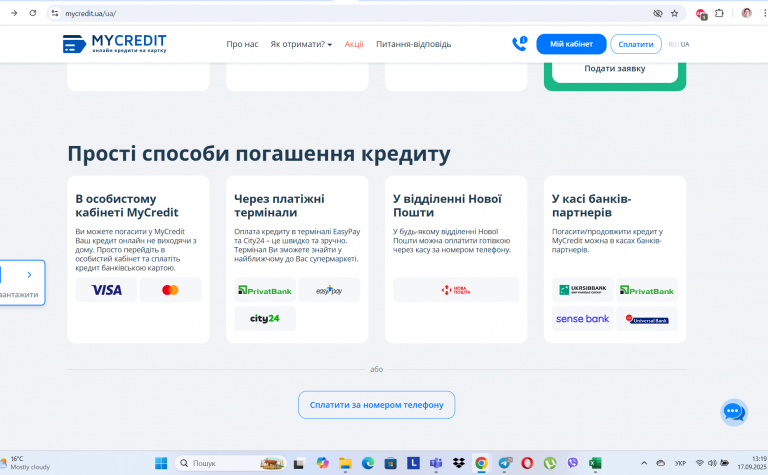Click the 'Прості способи погашення кредиту' heading
Image resolution: width=768 pixels, height=475 pixels.
click(259, 154)
